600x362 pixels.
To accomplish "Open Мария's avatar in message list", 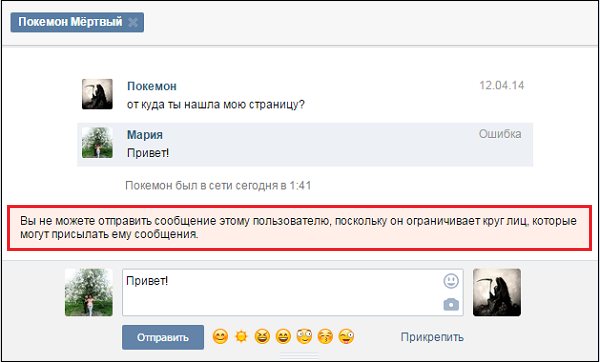I will pyautogui.click(x=97, y=142).
